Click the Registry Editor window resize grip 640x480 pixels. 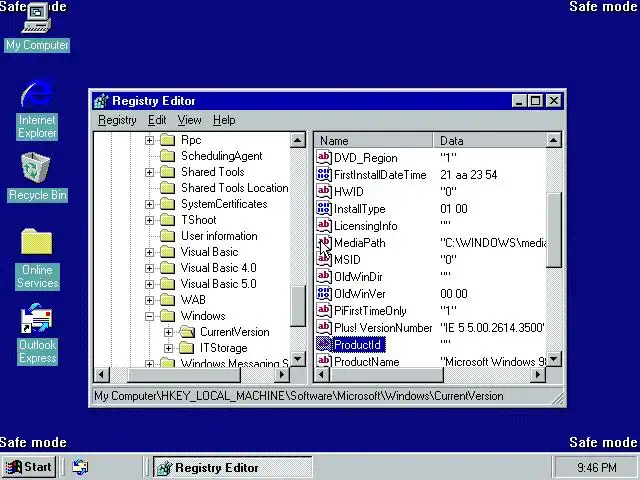[x=558, y=398]
